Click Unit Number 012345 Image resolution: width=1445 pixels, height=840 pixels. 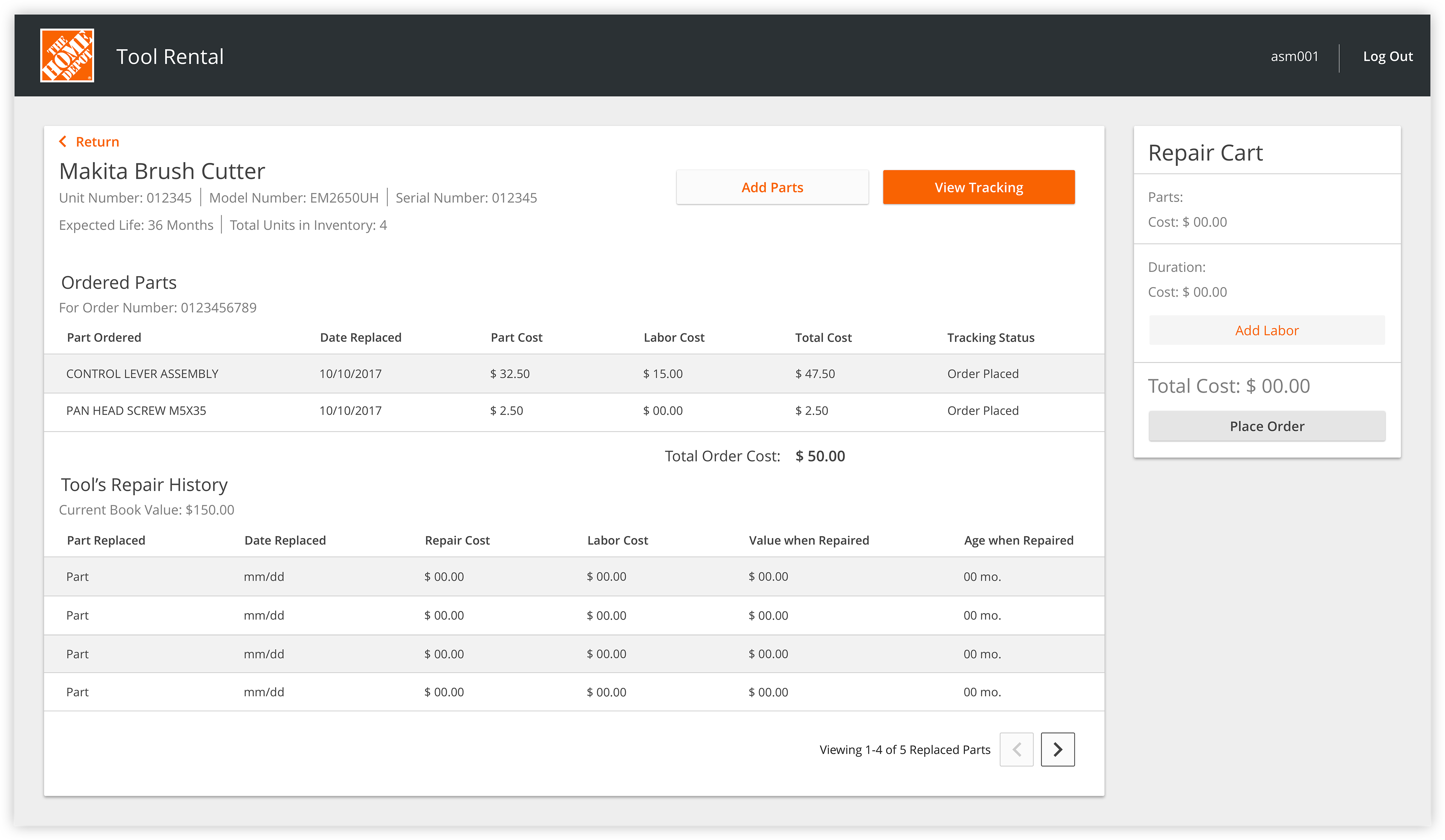125,198
